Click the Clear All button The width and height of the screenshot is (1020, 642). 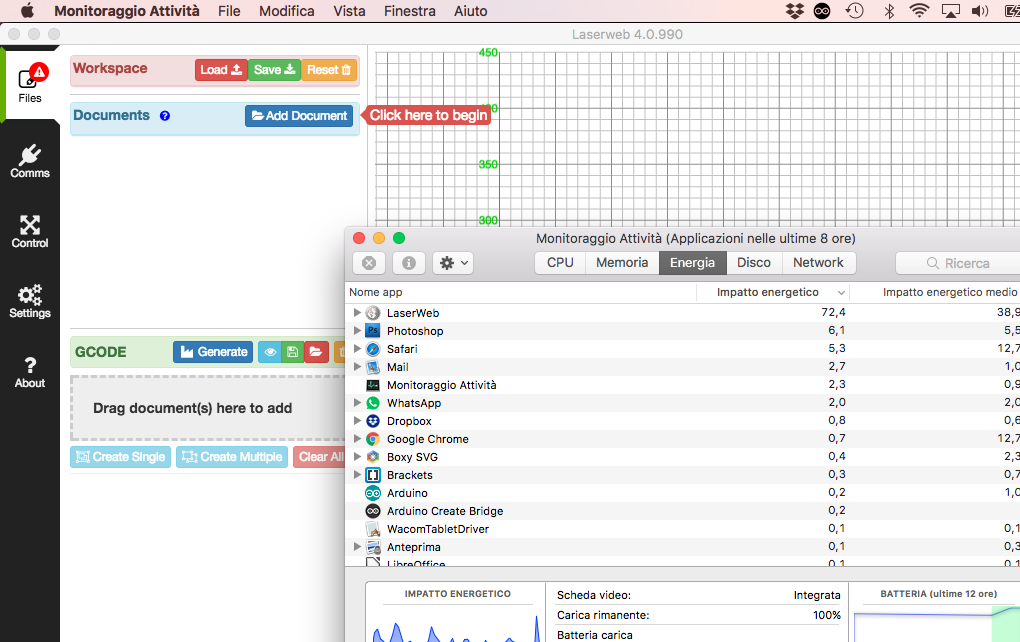[319, 457]
